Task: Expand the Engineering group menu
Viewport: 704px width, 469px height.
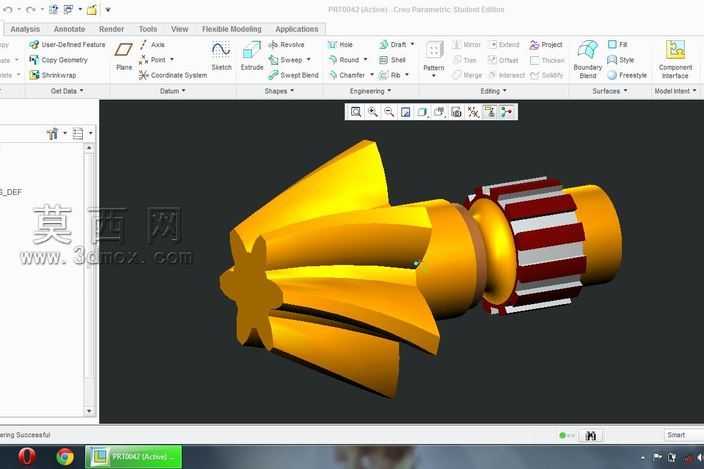Action: coord(370,91)
